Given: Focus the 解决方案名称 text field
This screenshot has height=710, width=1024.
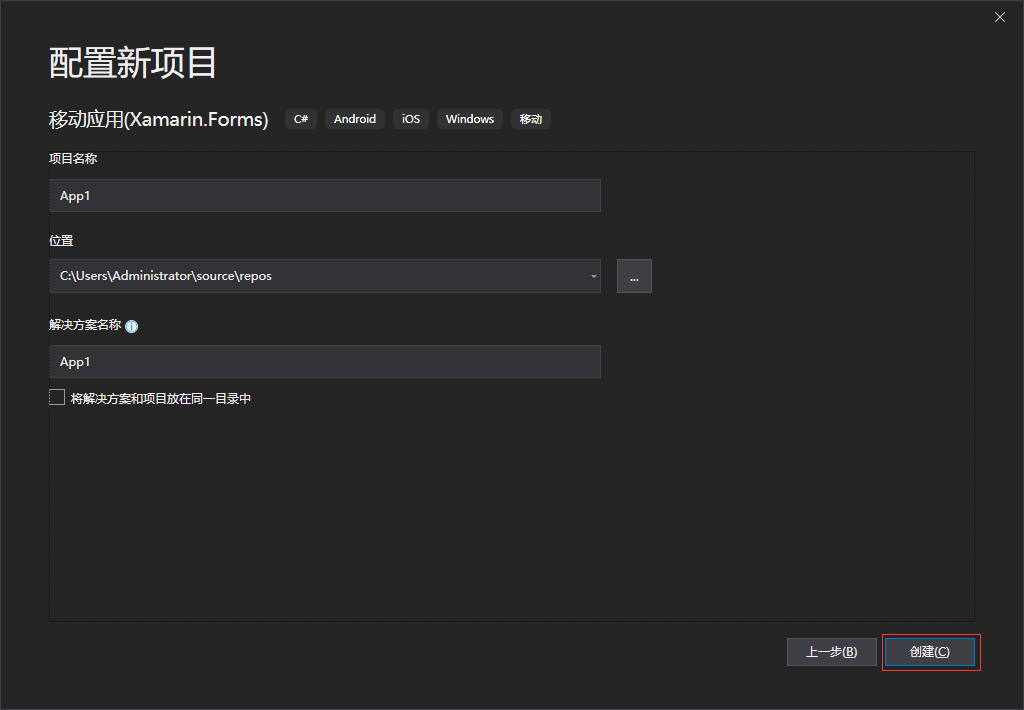Looking at the screenshot, I should pyautogui.click(x=324, y=362).
